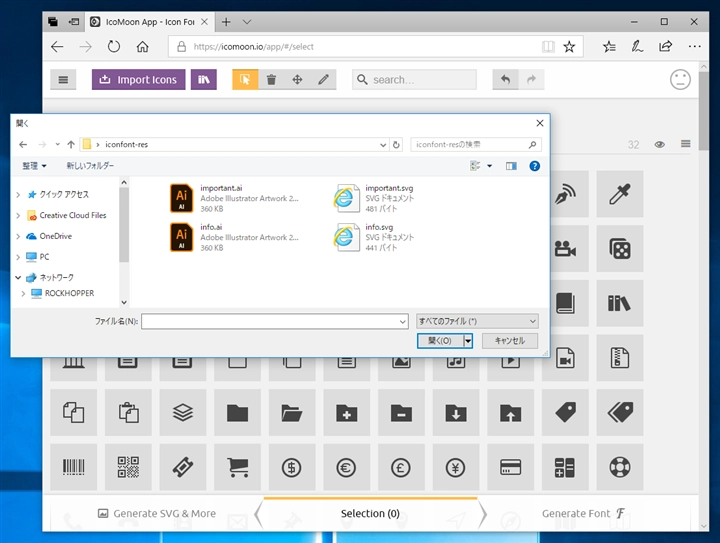
Task: Select the folder plus icon tile
Action: (347, 412)
